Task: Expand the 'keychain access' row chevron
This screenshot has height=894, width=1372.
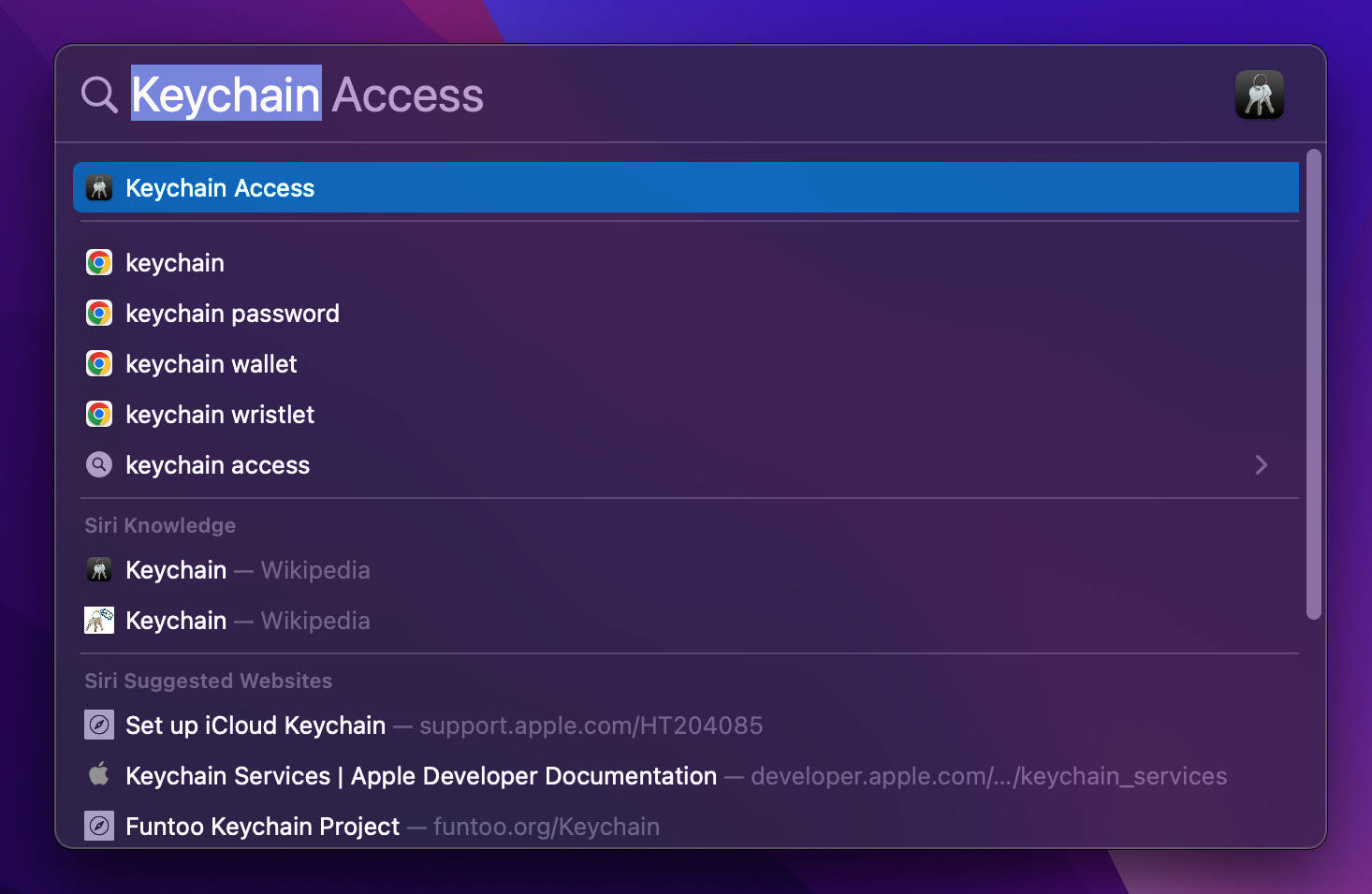Action: [x=1262, y=465]
